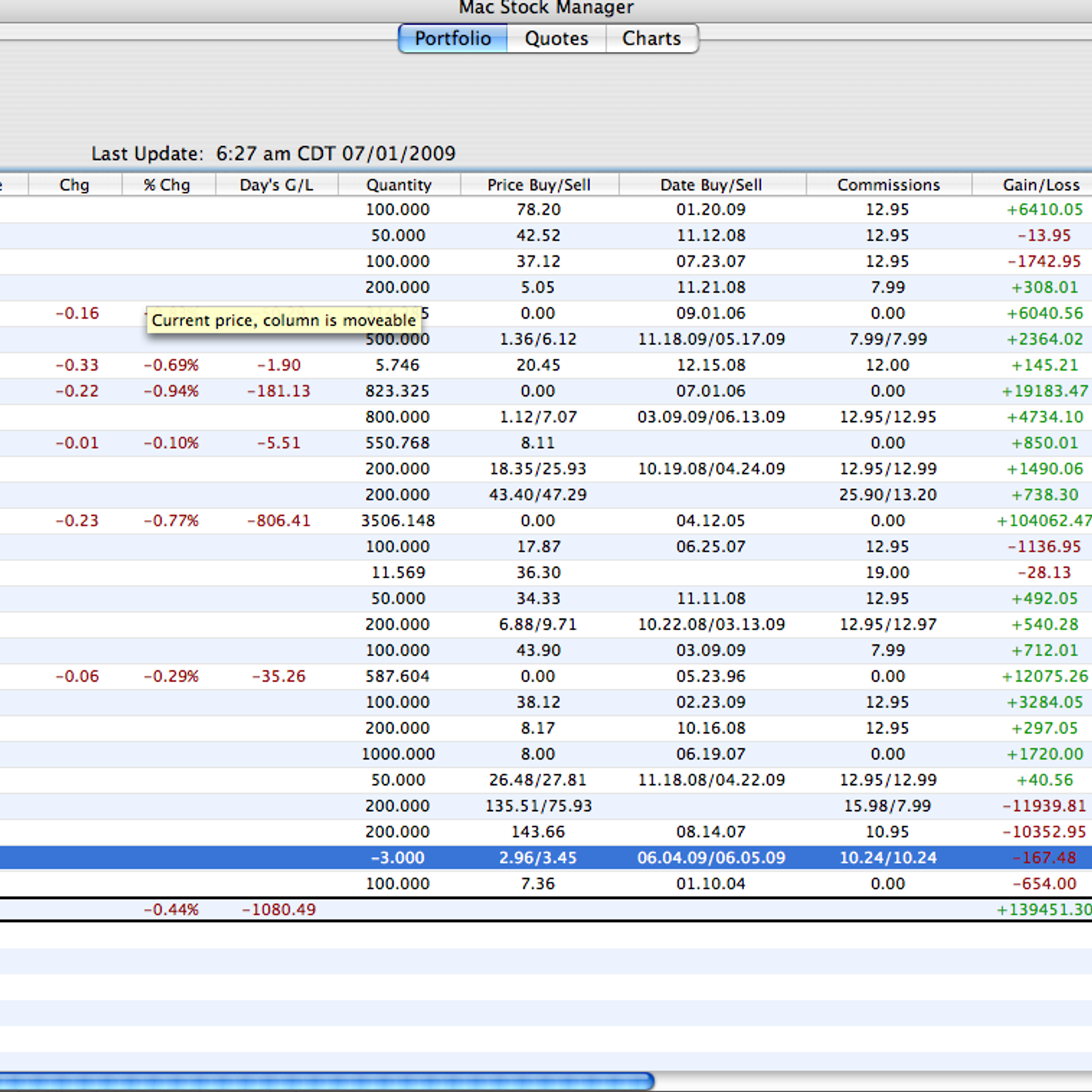Click the date cell 01.10.04
The height and width of the screenshot is (1092, 1092).
[711, 884]
